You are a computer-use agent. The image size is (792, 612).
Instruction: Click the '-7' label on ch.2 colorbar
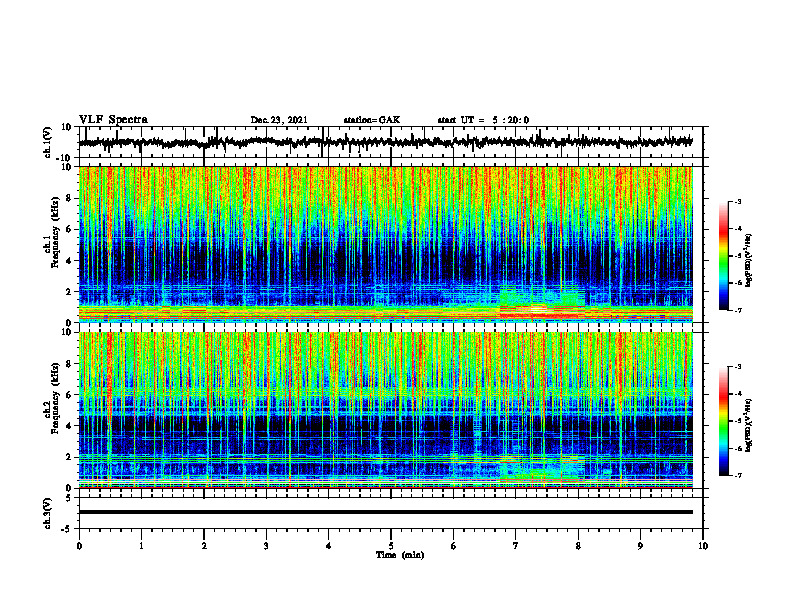pos(737,475)
